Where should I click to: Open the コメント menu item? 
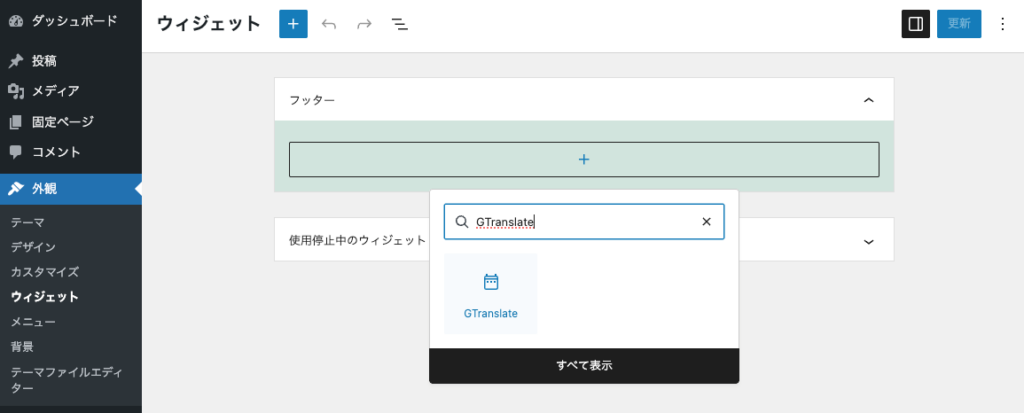point(56,152)
